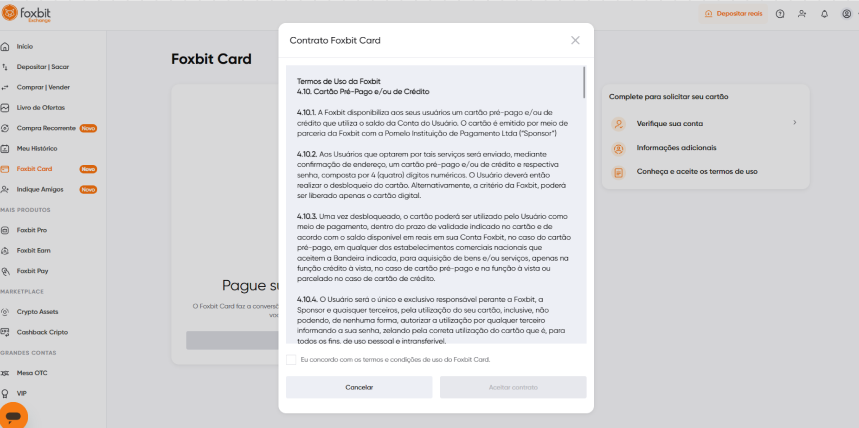Click the Foxbit Card page title
This screenshot has width=859, height=428.
[211, 59]
